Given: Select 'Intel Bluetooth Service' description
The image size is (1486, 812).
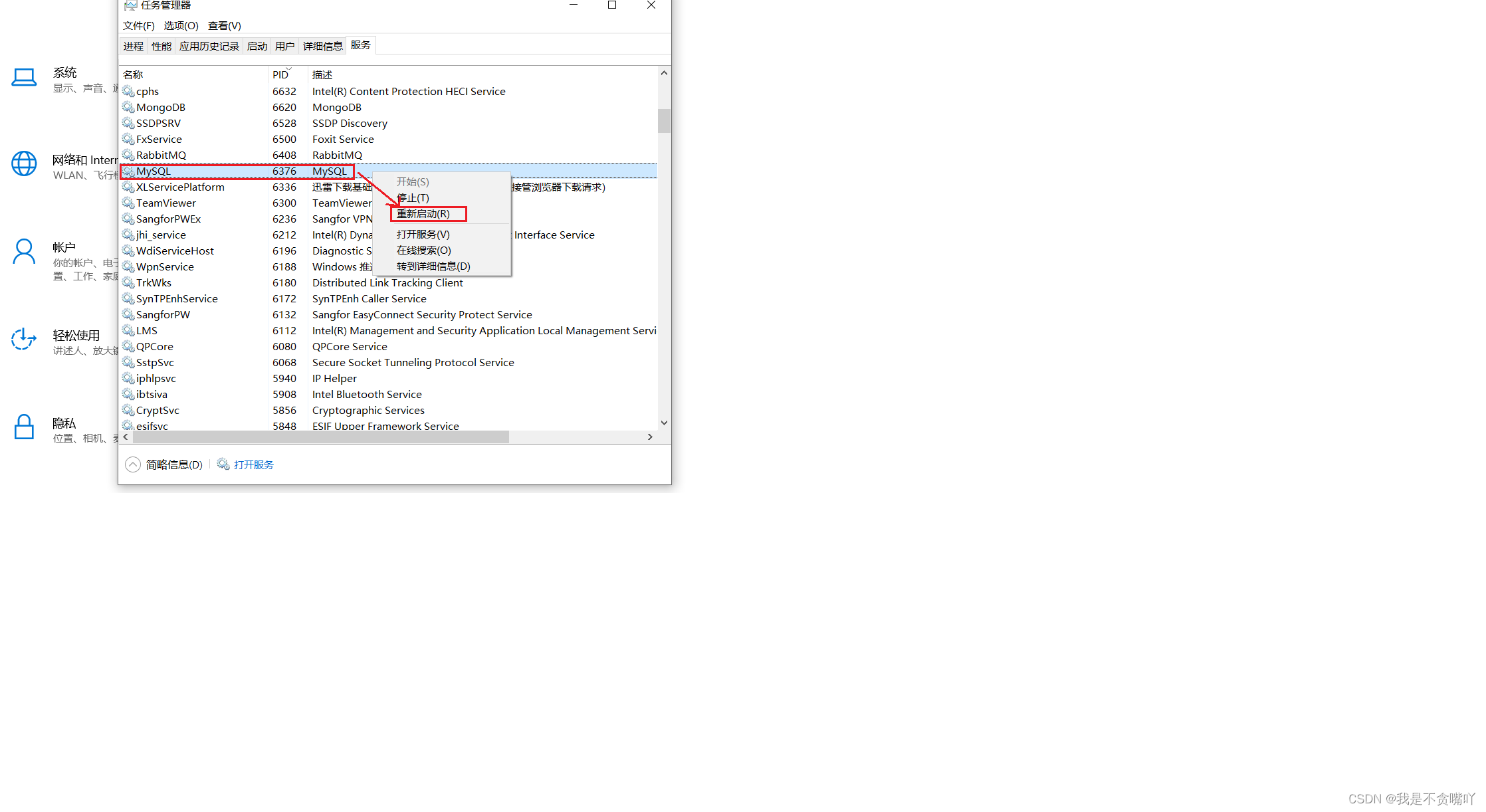Looking at the screenshot, I should [x=367, y=394].
